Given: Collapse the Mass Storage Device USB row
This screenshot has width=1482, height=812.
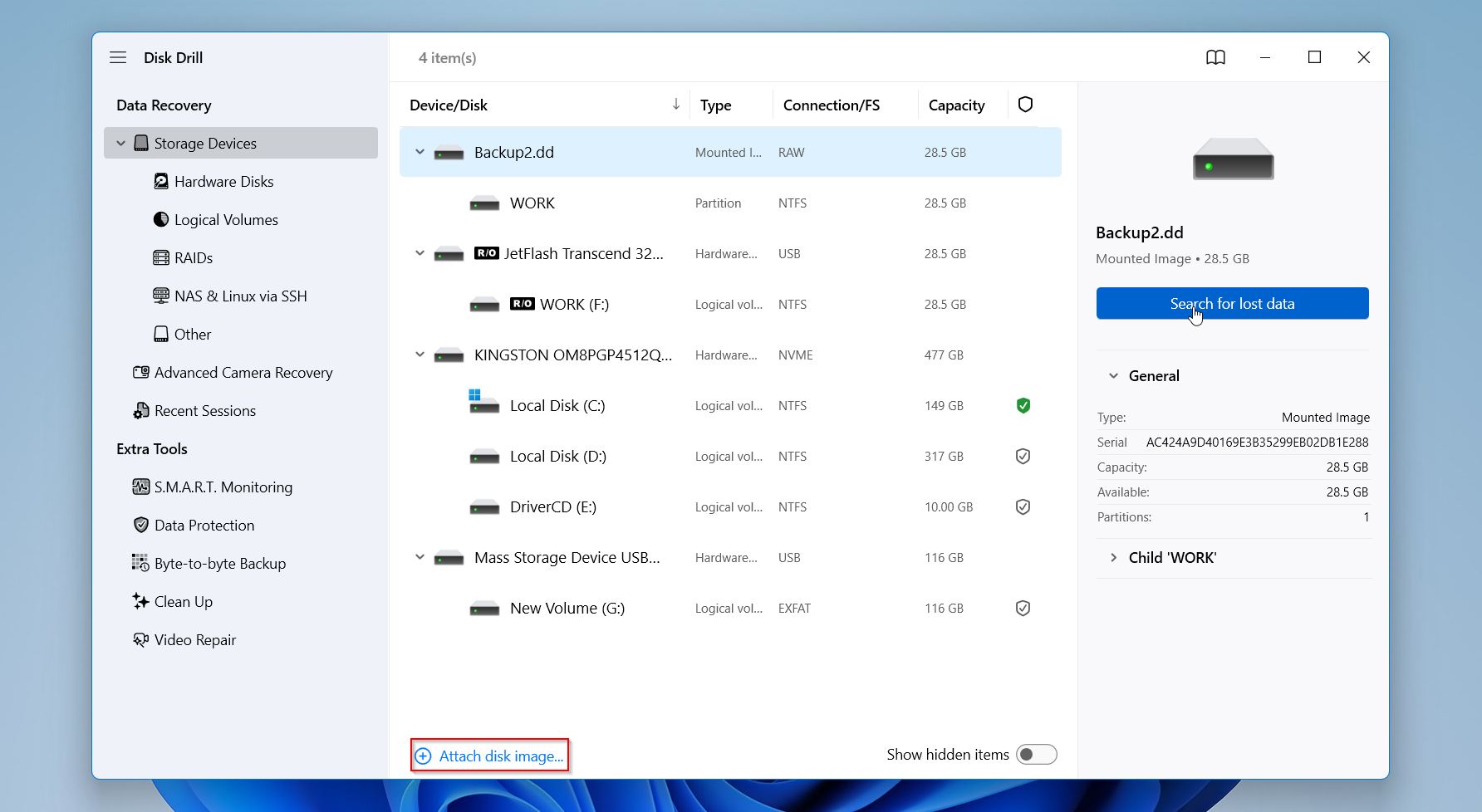Looking at the screenshot, I should [420, 557].
